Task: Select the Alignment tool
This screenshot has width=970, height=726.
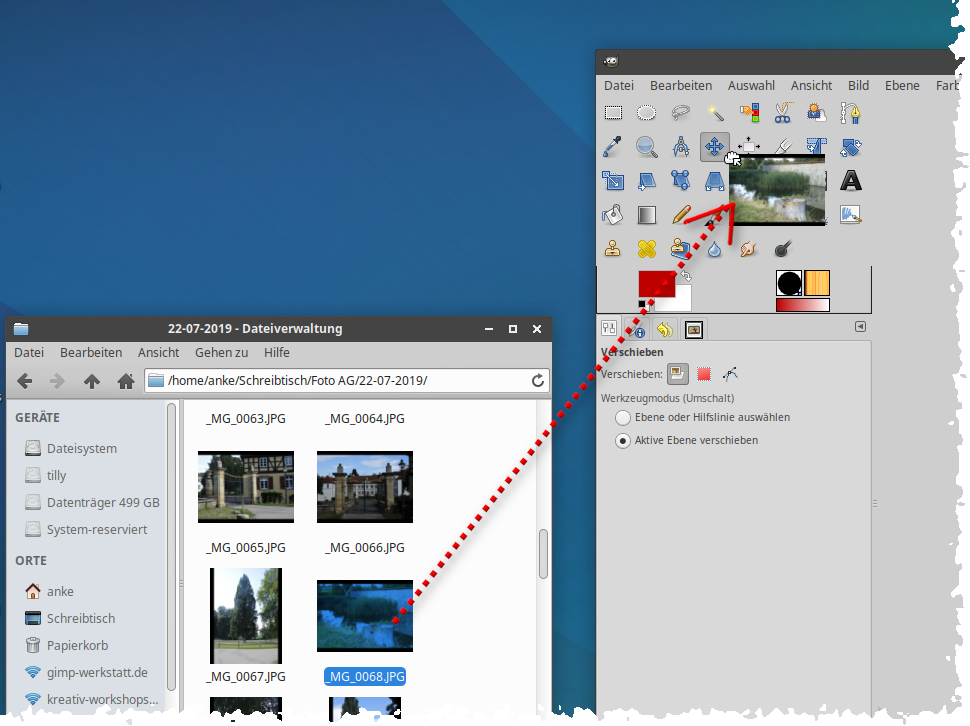Action: [x=749, y=146]
